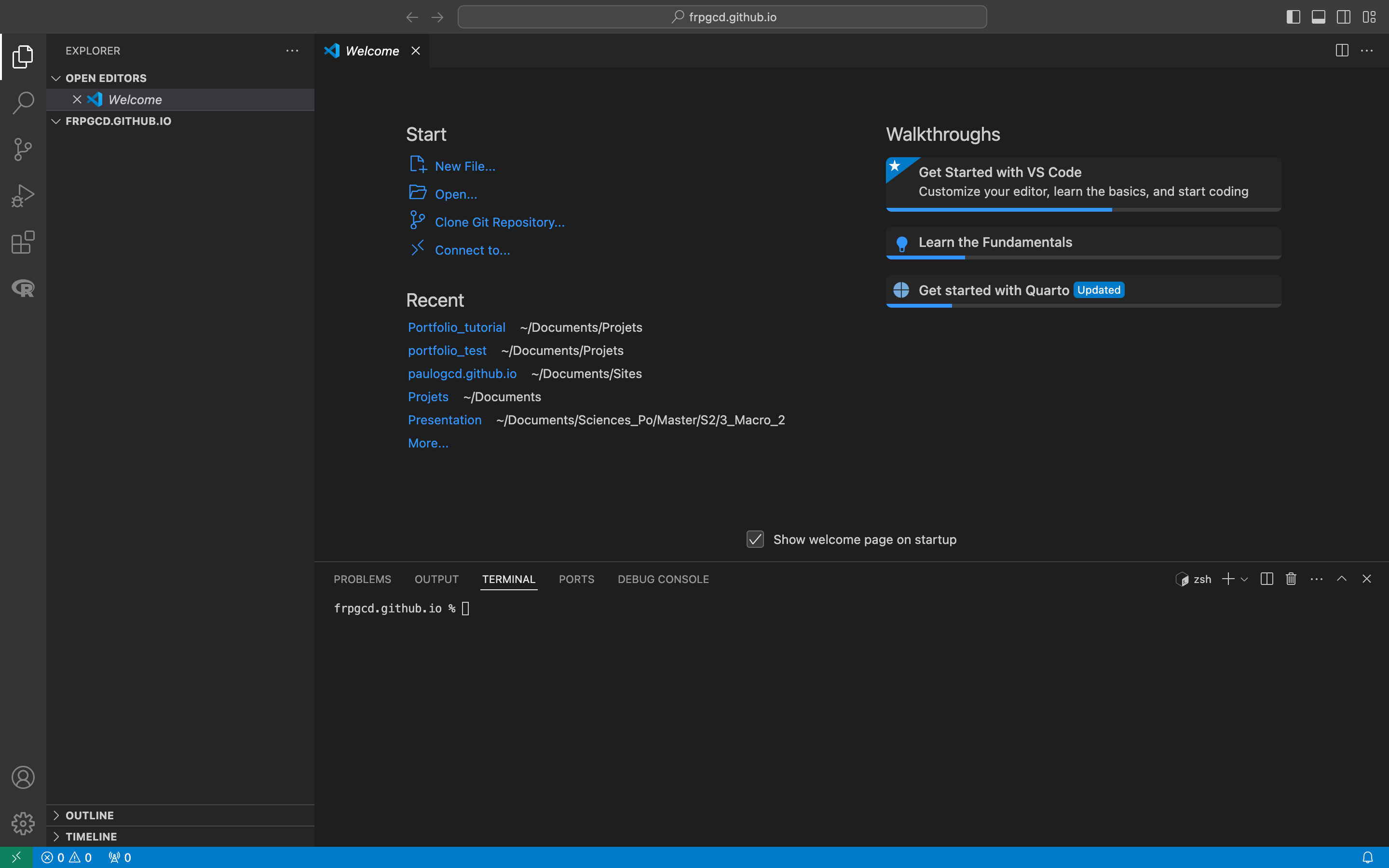The height and width of the screenshot is (868, 1389).
Task: Toggle primary side bar visibility
Action: (x=1293, y=17)
